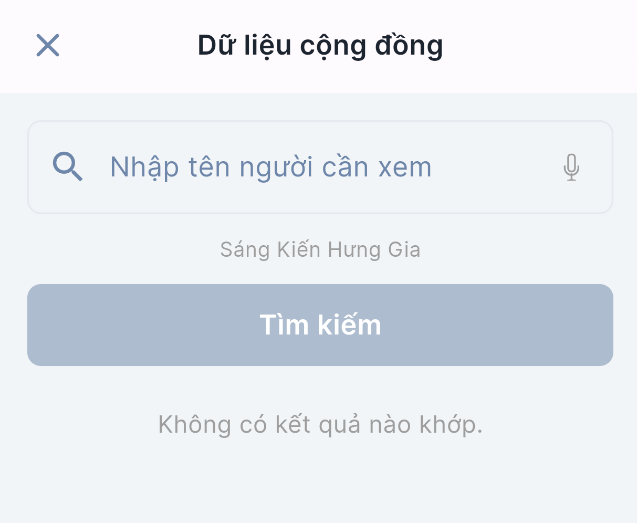Click the Tìm kiếm button

[320, 325]
